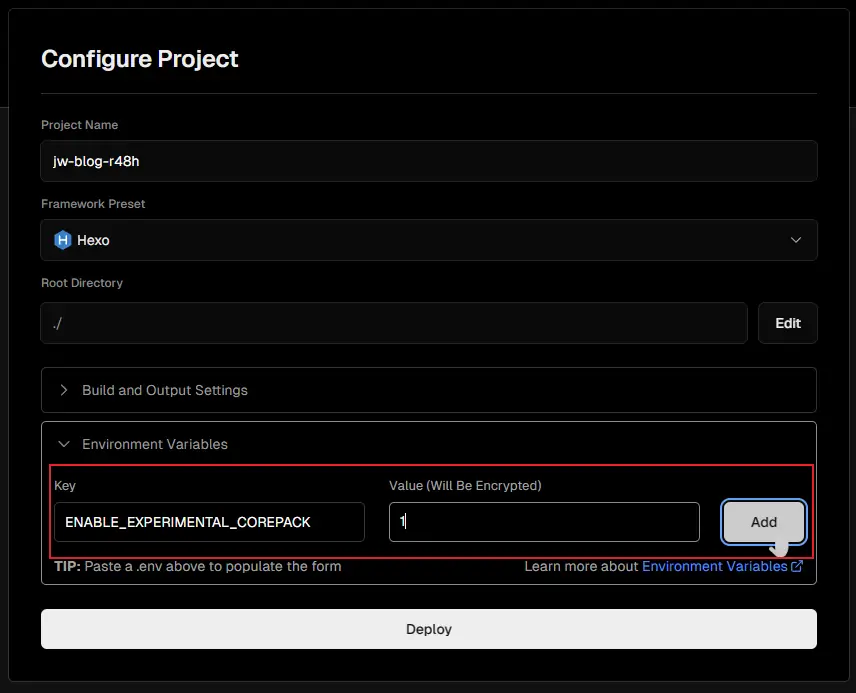Click the Build and Output Settings title
856x693 pixels.
165,390
